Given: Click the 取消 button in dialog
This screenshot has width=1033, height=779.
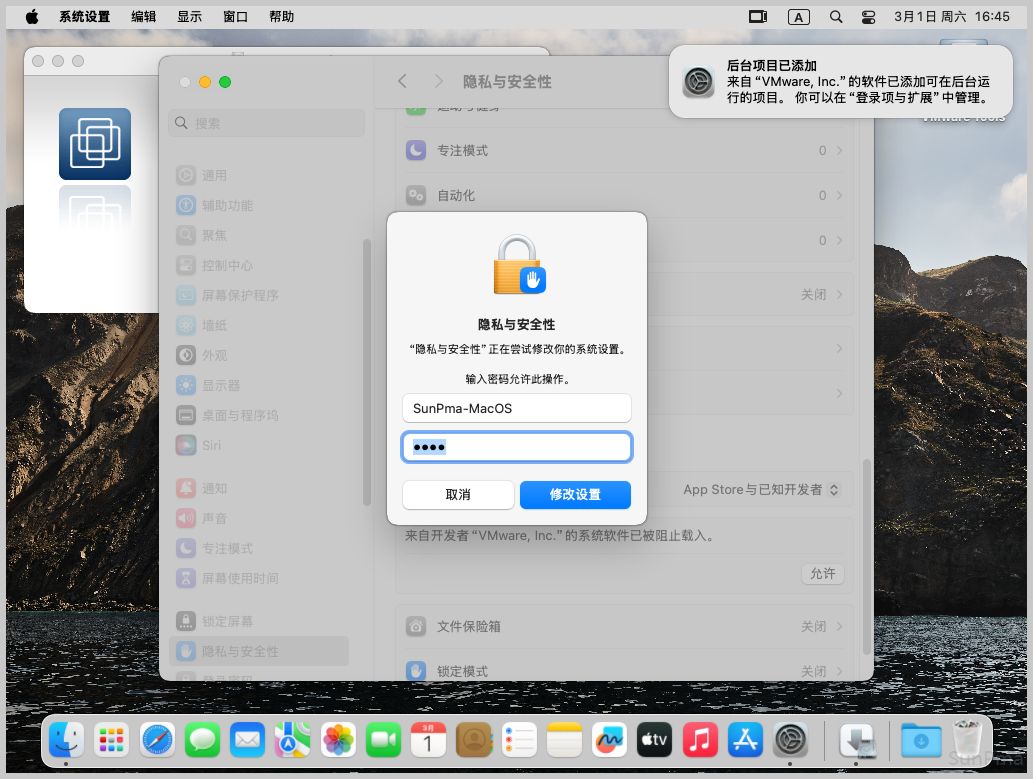Looking at the screenshot, I should pos(458,495).
